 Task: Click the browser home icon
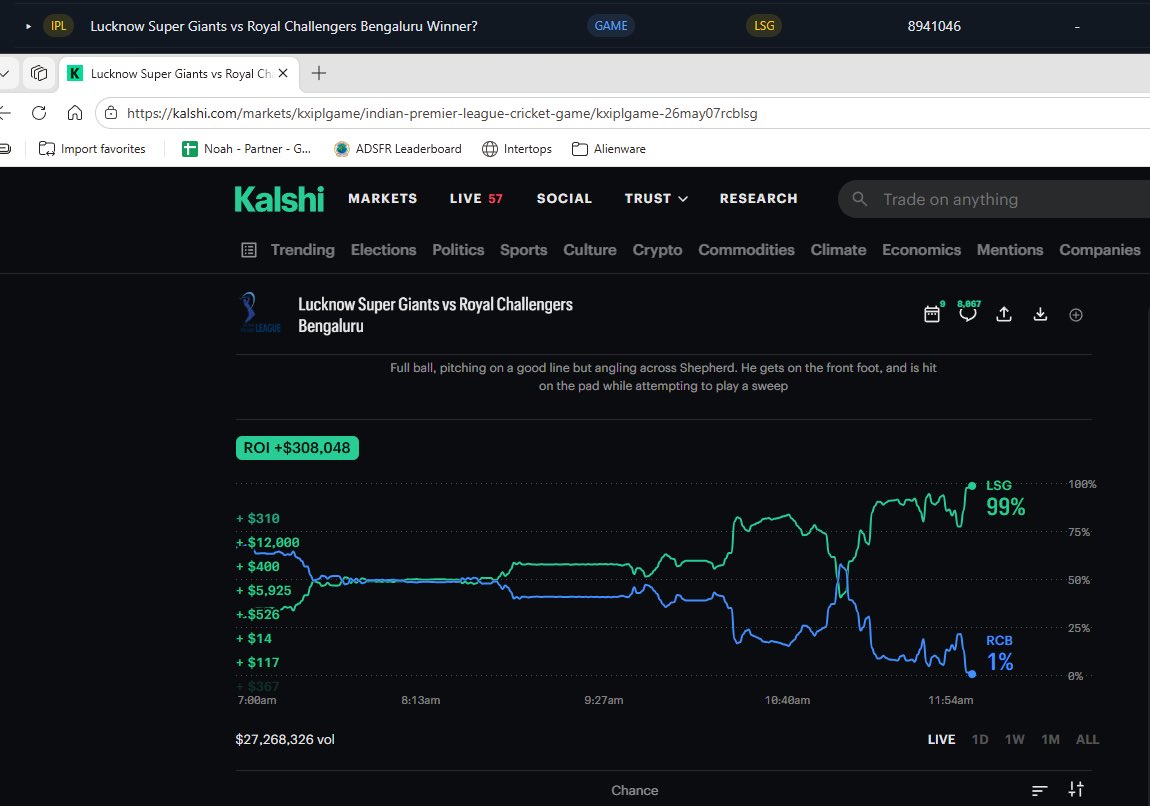click(75, 113)
